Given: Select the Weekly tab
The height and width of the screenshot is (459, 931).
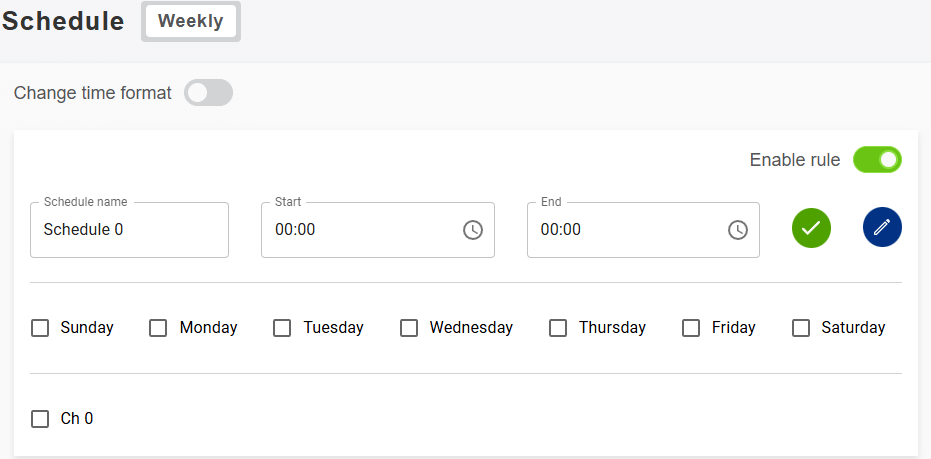Looking at the screenshot, I should click(191, 21).
